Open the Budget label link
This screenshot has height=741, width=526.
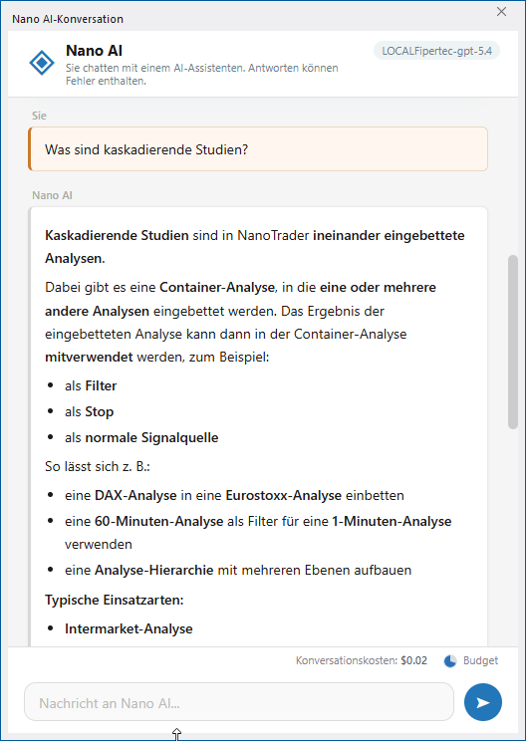pos(480,661)
